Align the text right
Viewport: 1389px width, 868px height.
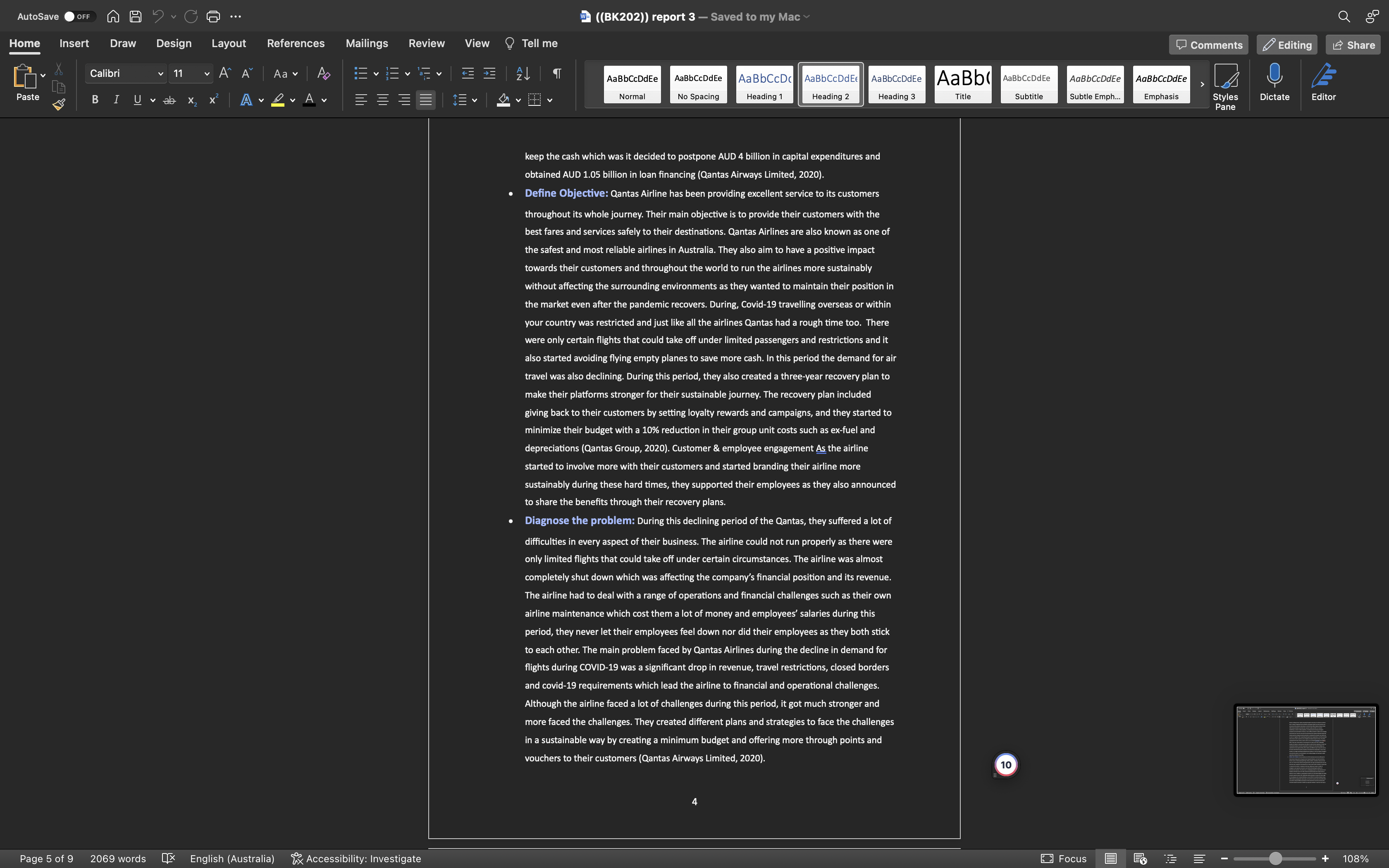click(404, 100)
